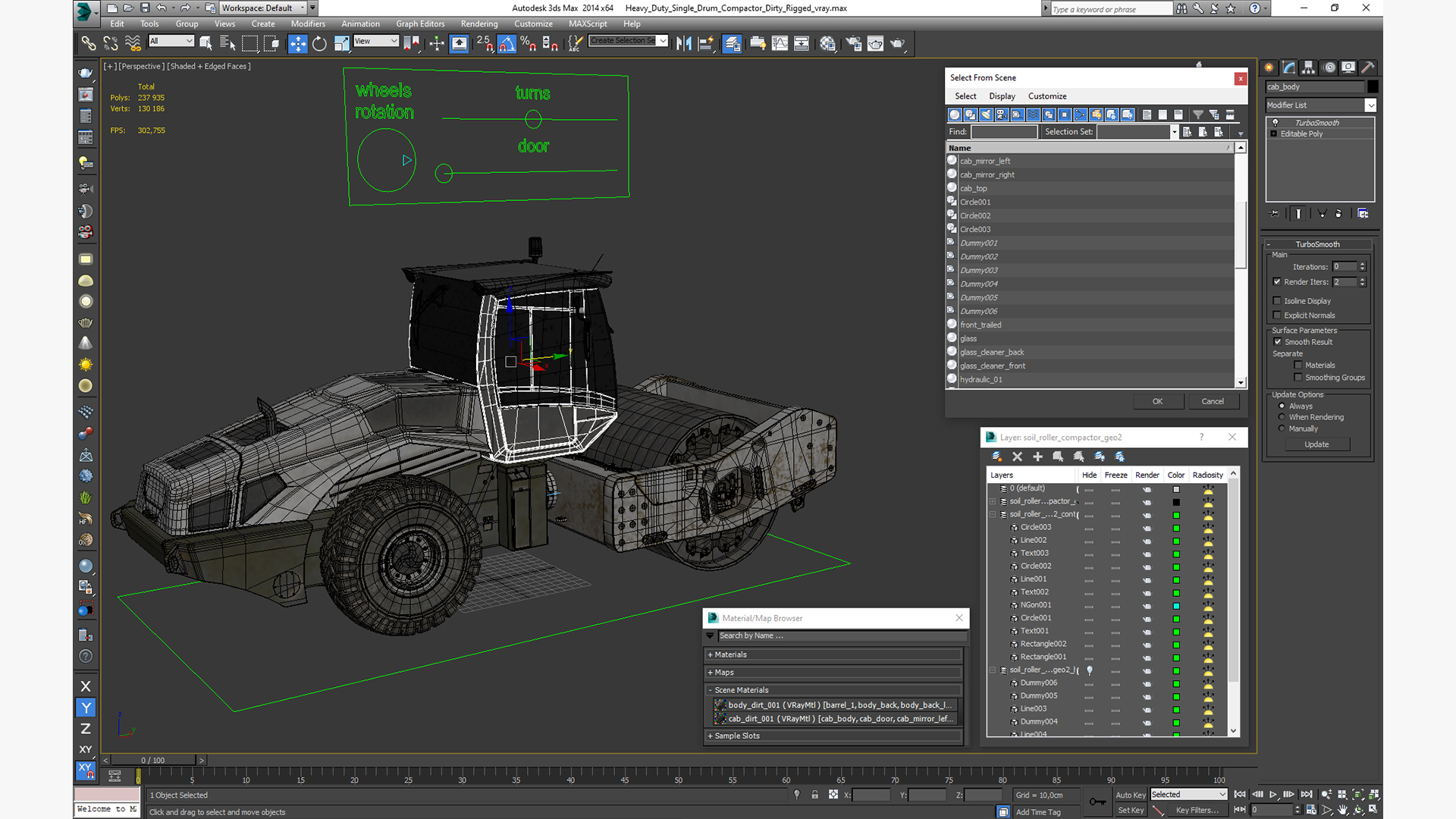Open the Modifiers menu
The width and height of the screenshot is (1456, 819).
pyautogui.click(x=308, y=24)
